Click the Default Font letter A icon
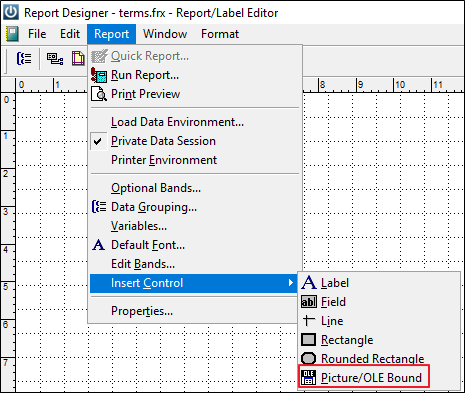Image resolution: width=465 pixels, height=393 pixels. click(x=99, y=245)
